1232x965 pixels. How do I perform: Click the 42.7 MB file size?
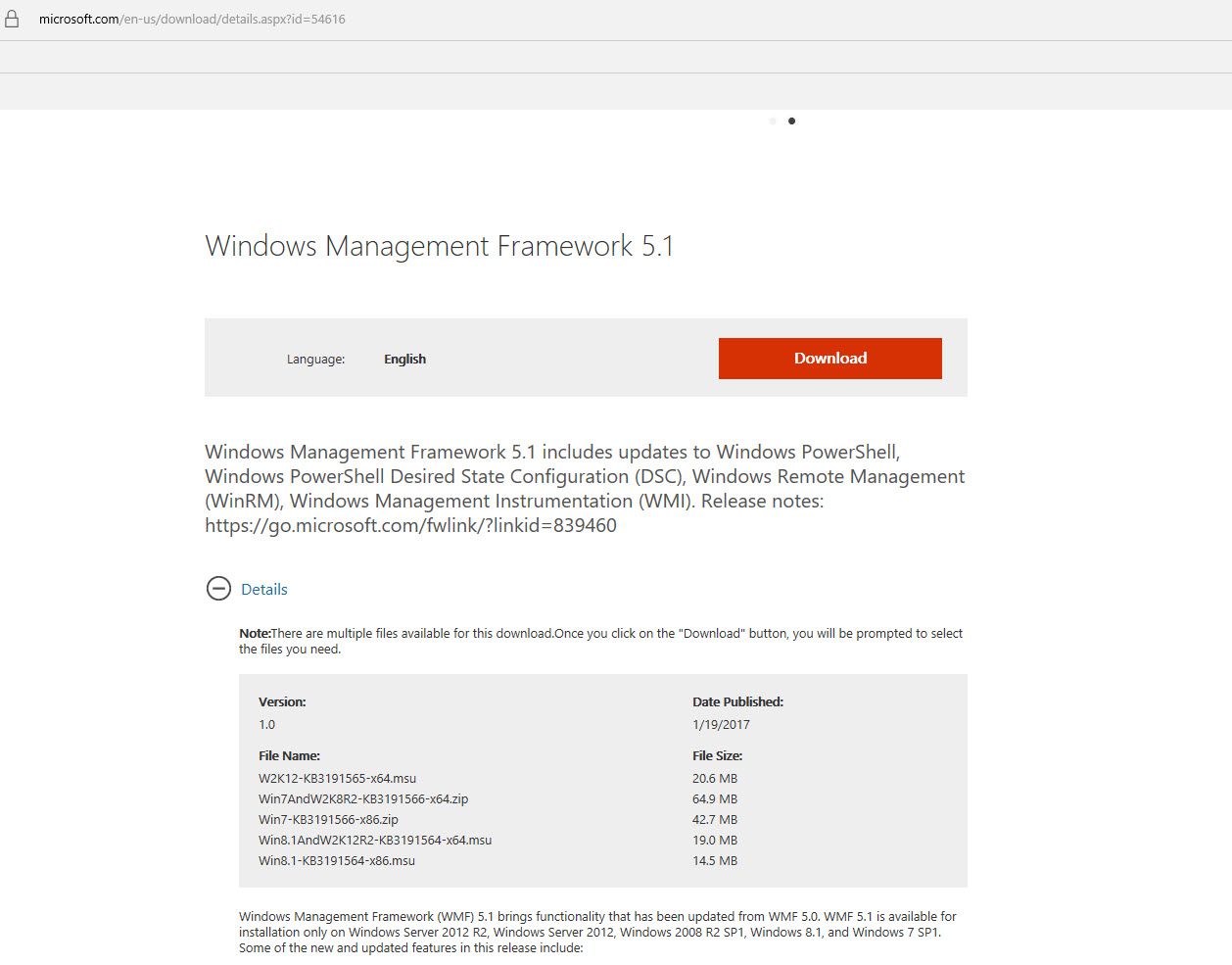click(x=715, y=820)
